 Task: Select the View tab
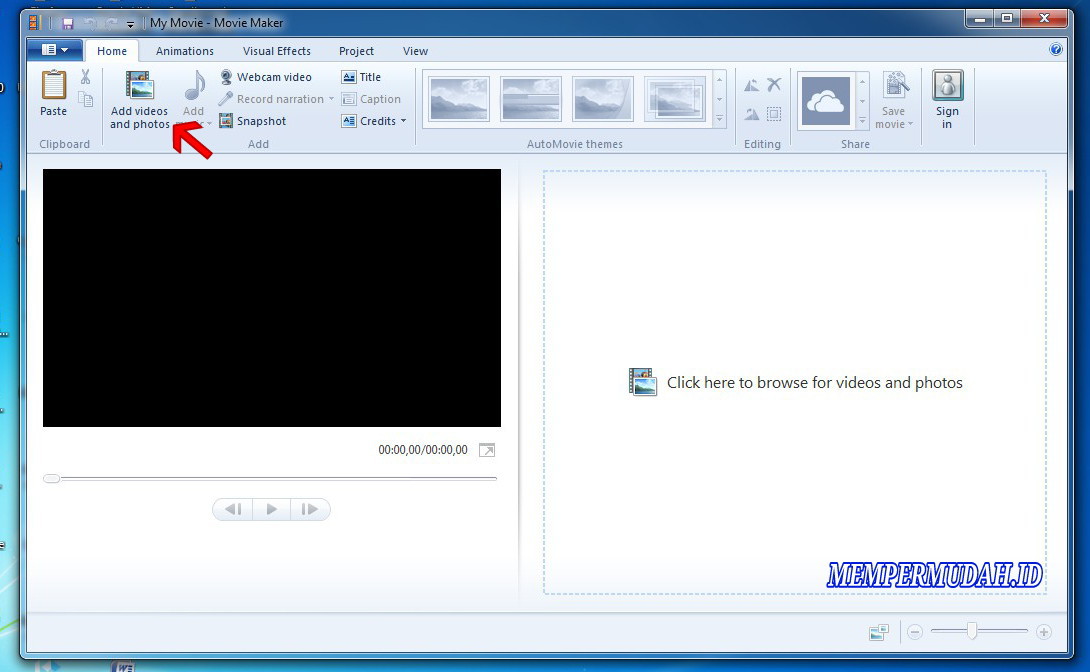(416, 51)
